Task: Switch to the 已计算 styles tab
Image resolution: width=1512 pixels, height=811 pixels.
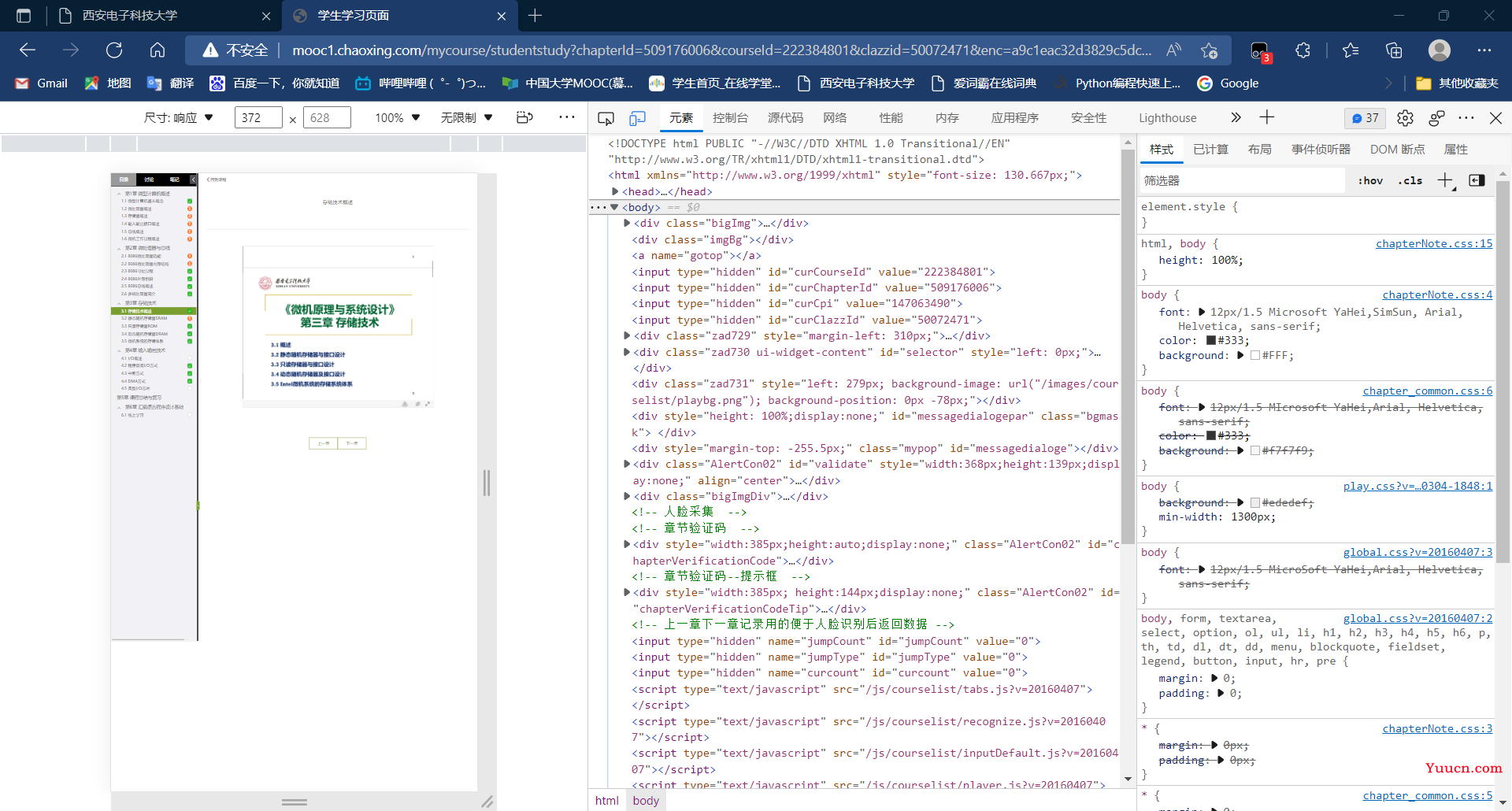Action: (x=1210, y=150)
